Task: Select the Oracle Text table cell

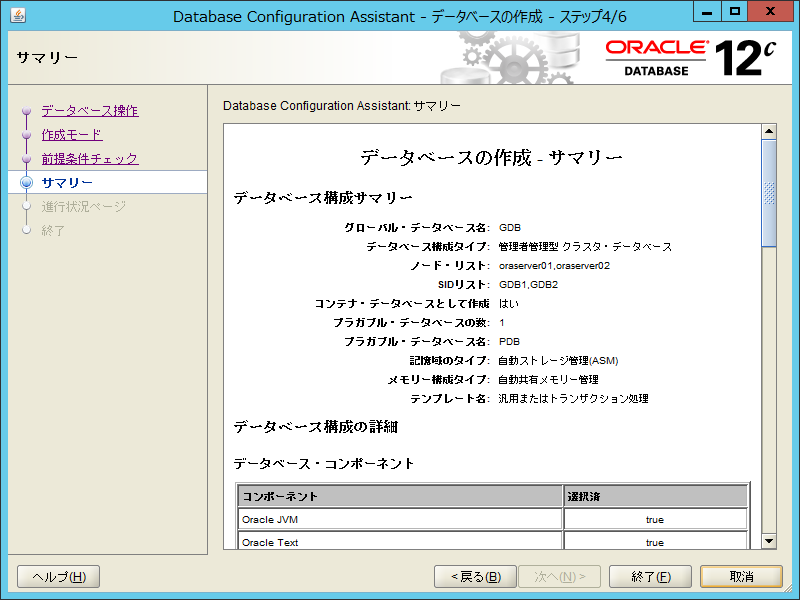Action: [400, 541]
